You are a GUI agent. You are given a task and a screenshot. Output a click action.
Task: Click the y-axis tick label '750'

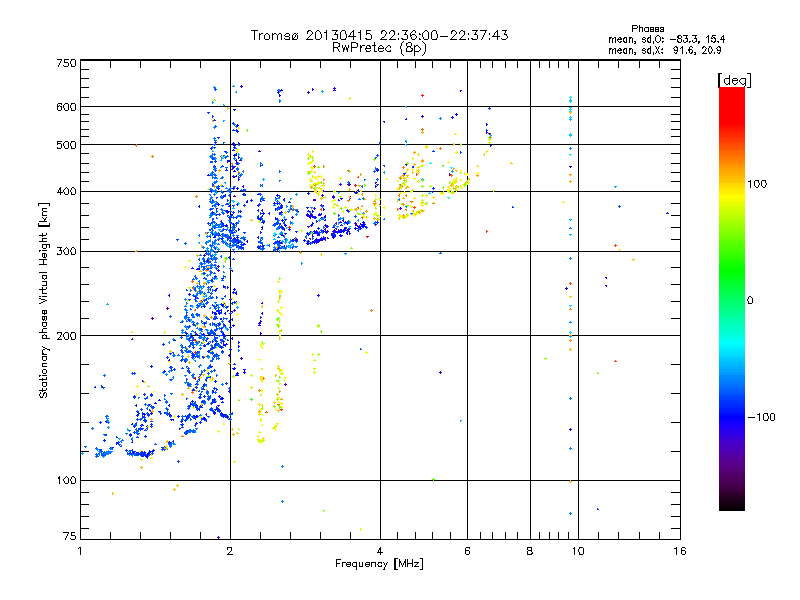(66, 63)
